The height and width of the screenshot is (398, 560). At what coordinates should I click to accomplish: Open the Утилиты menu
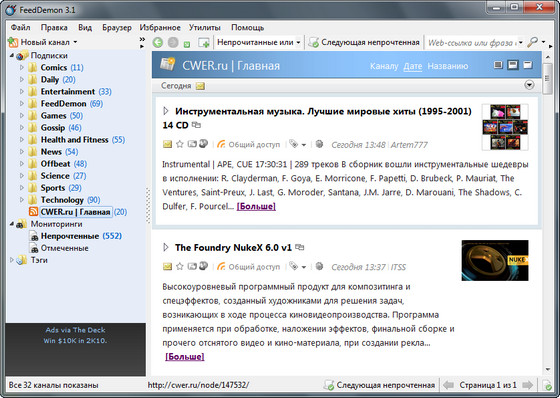pyautogui.click(x=205, y=28)
